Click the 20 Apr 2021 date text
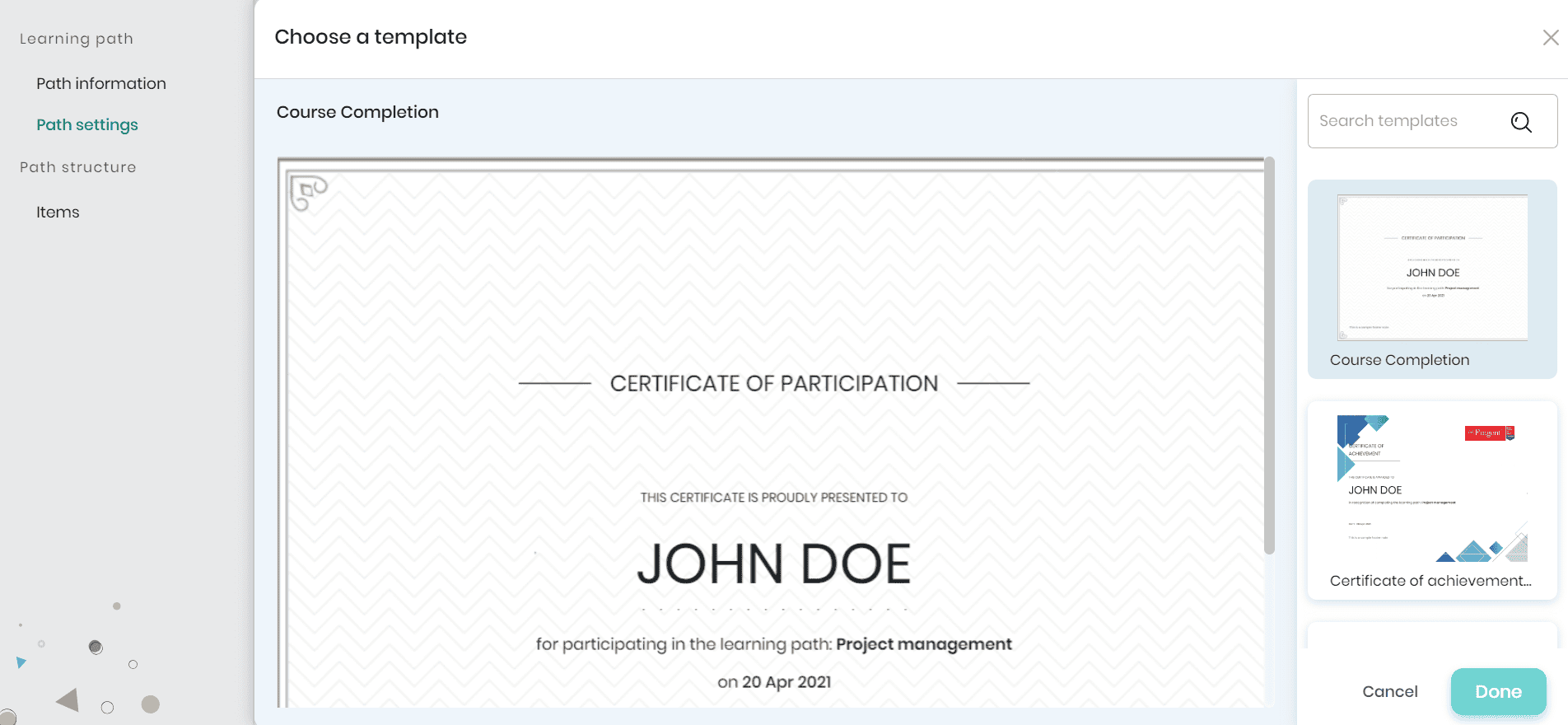The width and height of the screenshot is (1568, 725). click(x=786, y=682)
